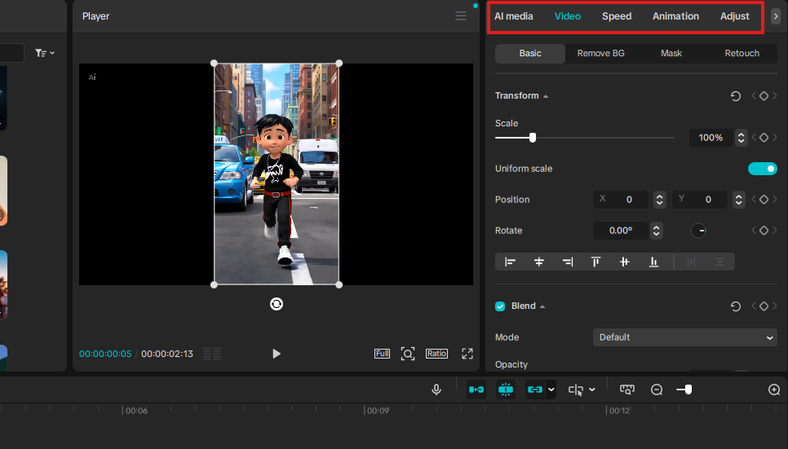The height and width of the screenshot is (449, 788).
Task: Select the Retouch sub-tab
Action: (x=742, y=53)
